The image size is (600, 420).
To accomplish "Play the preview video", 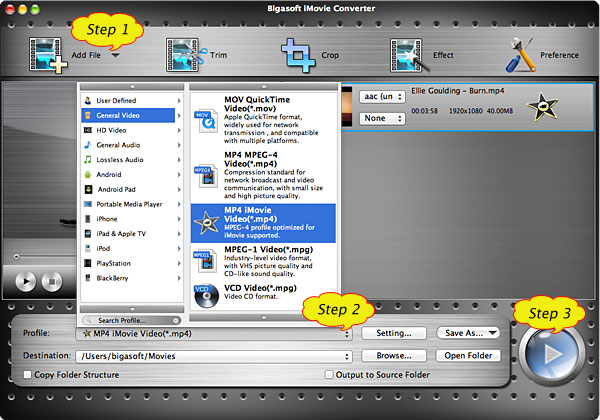I will point(26,282).
